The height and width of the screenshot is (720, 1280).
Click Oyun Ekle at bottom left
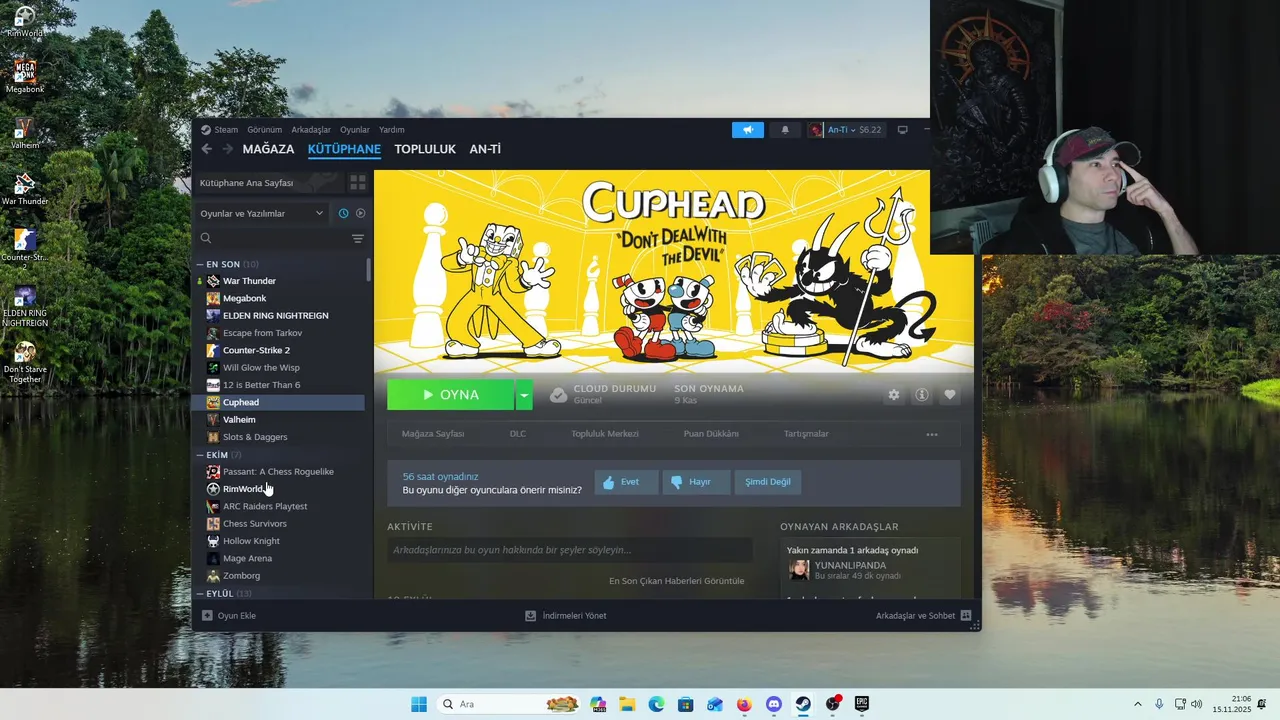point(229,616)
